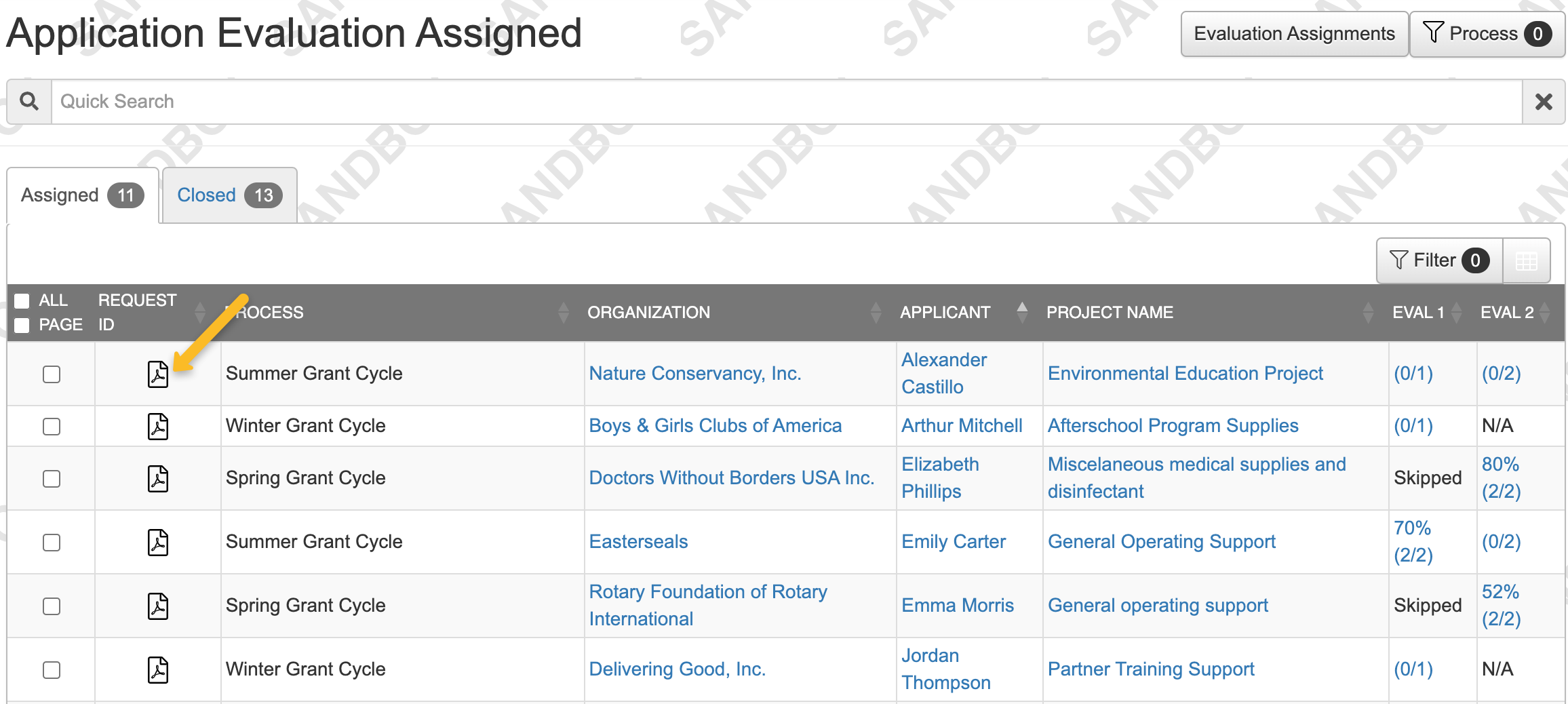Open the Doctors Without Borders USA link

731,477
